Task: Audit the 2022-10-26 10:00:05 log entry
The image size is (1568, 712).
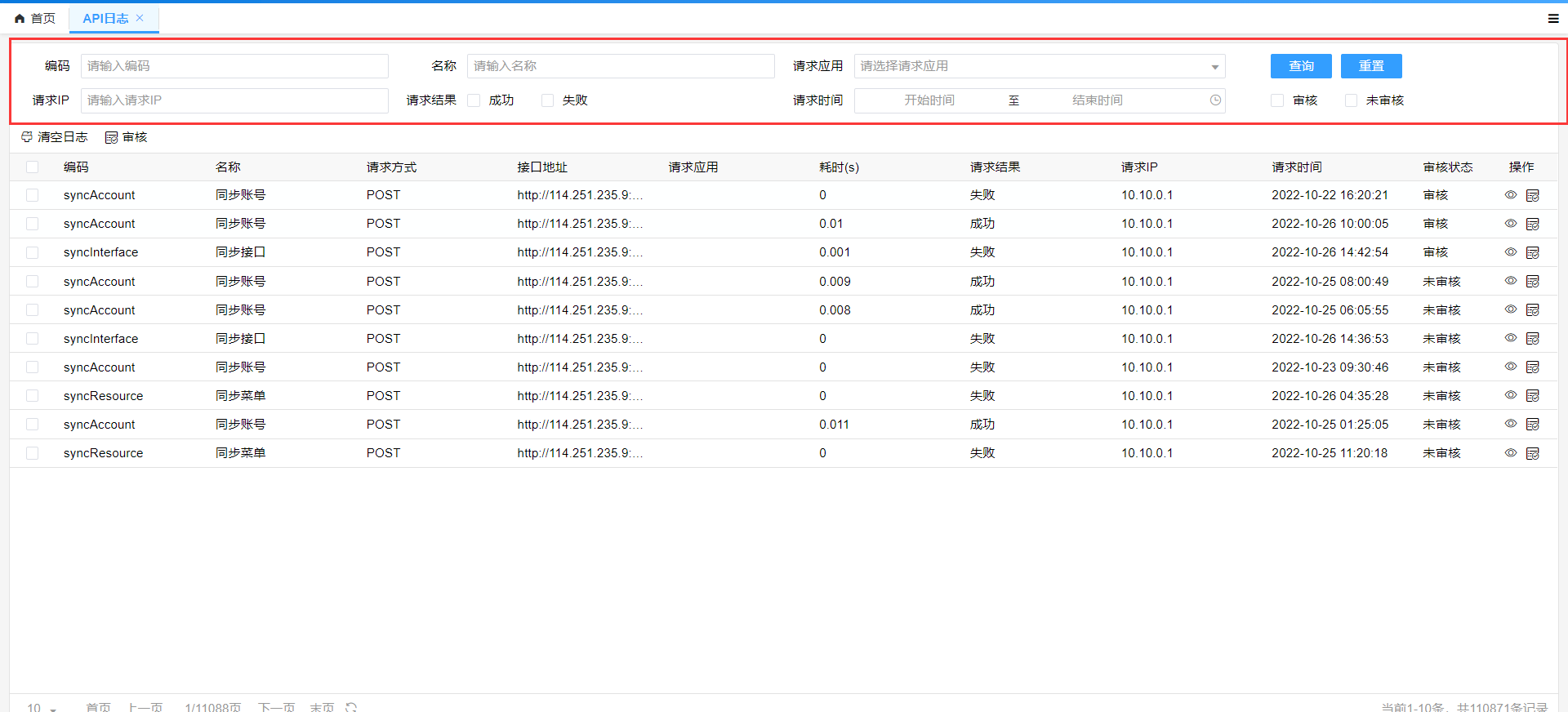Action: click(x=1533, y=224)
